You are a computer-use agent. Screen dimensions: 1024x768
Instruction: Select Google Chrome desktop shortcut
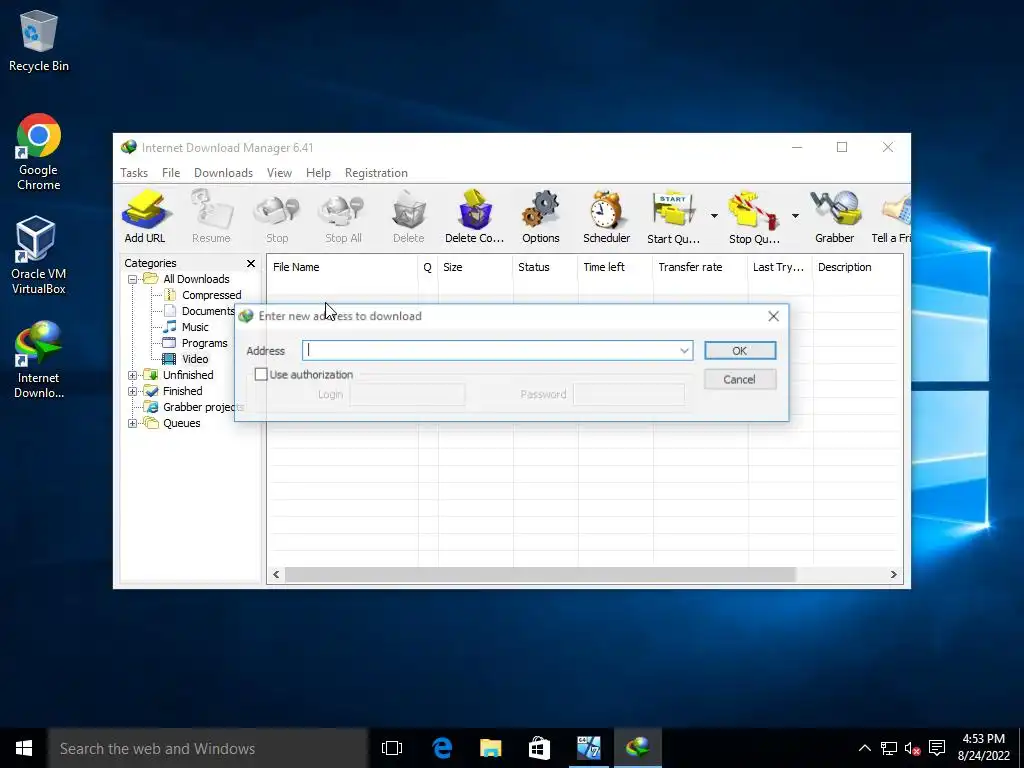[39, 152]
